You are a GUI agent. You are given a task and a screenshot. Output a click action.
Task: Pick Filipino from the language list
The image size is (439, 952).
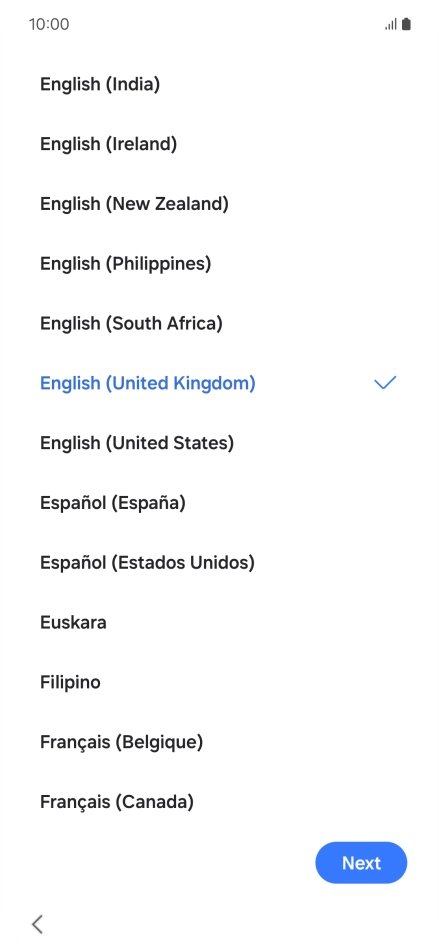[219, 682]
